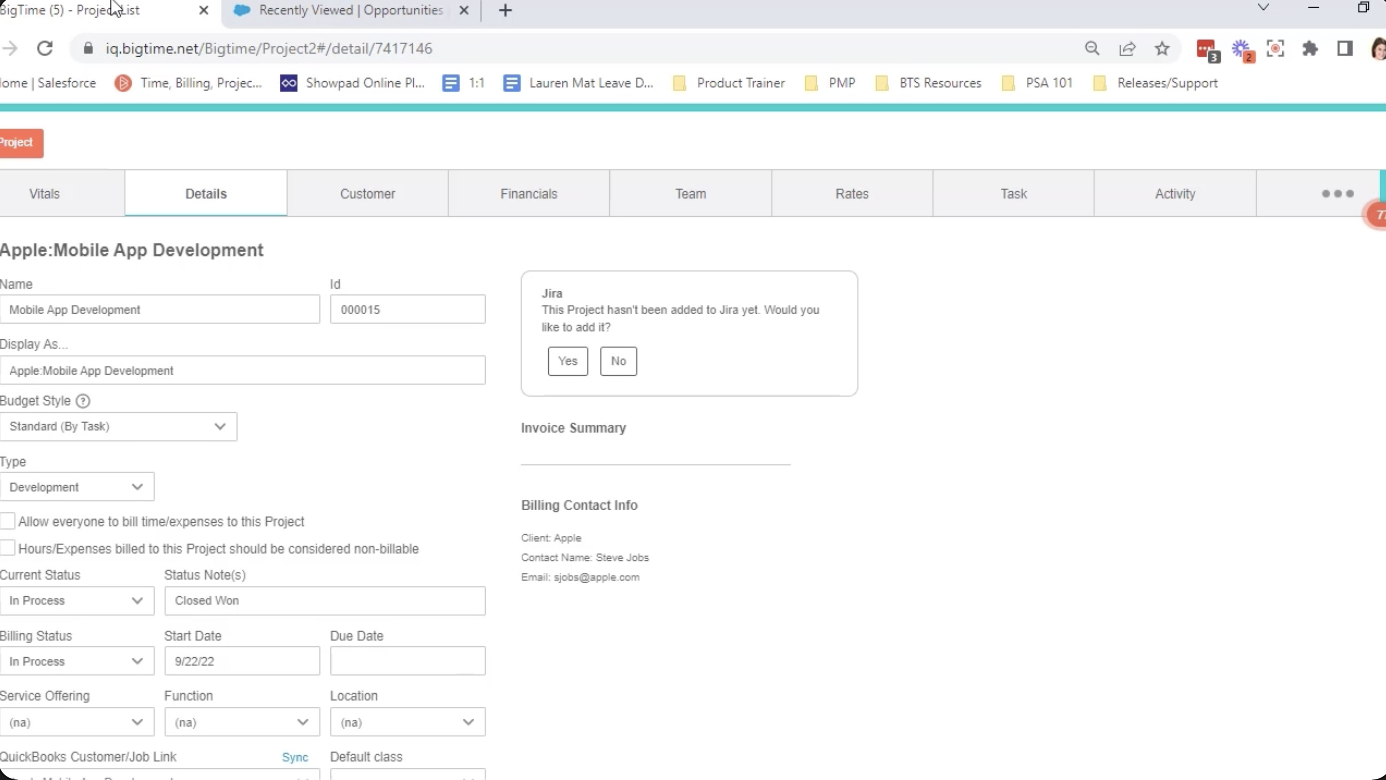Enable Allow everyone to bill time/expenses checkbox
1386x780 pixels.
(x=8, y=521)
